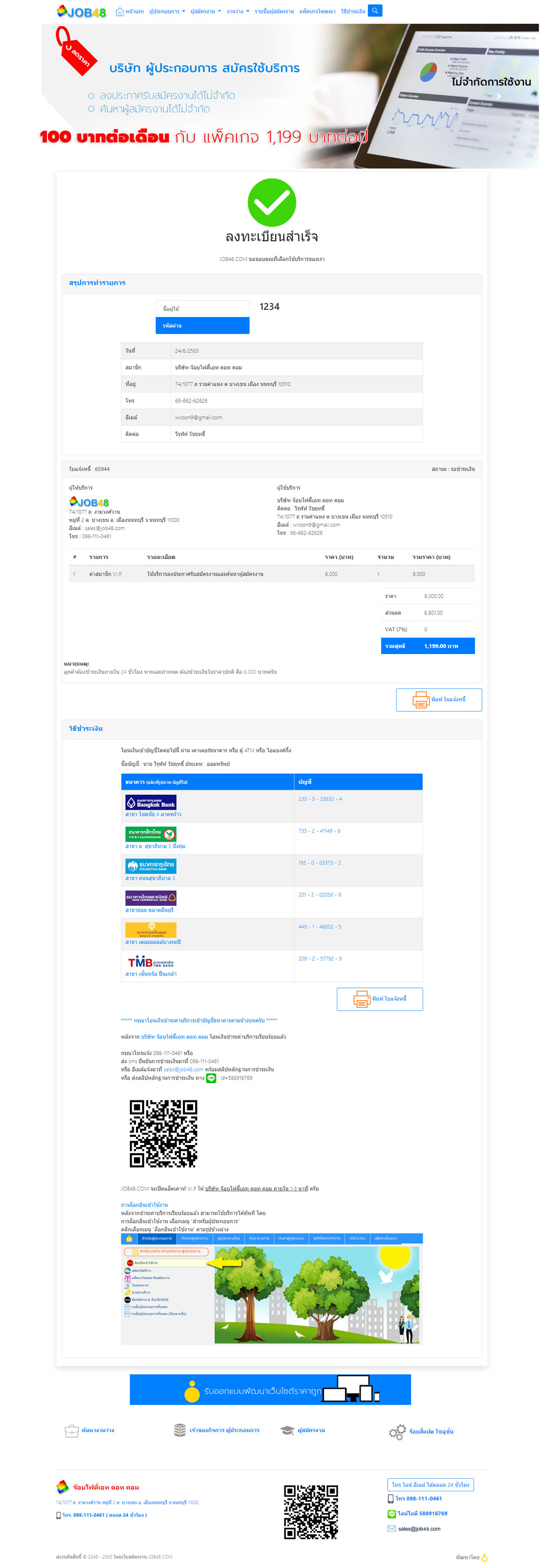Click the QR code in payment section

163,1134
